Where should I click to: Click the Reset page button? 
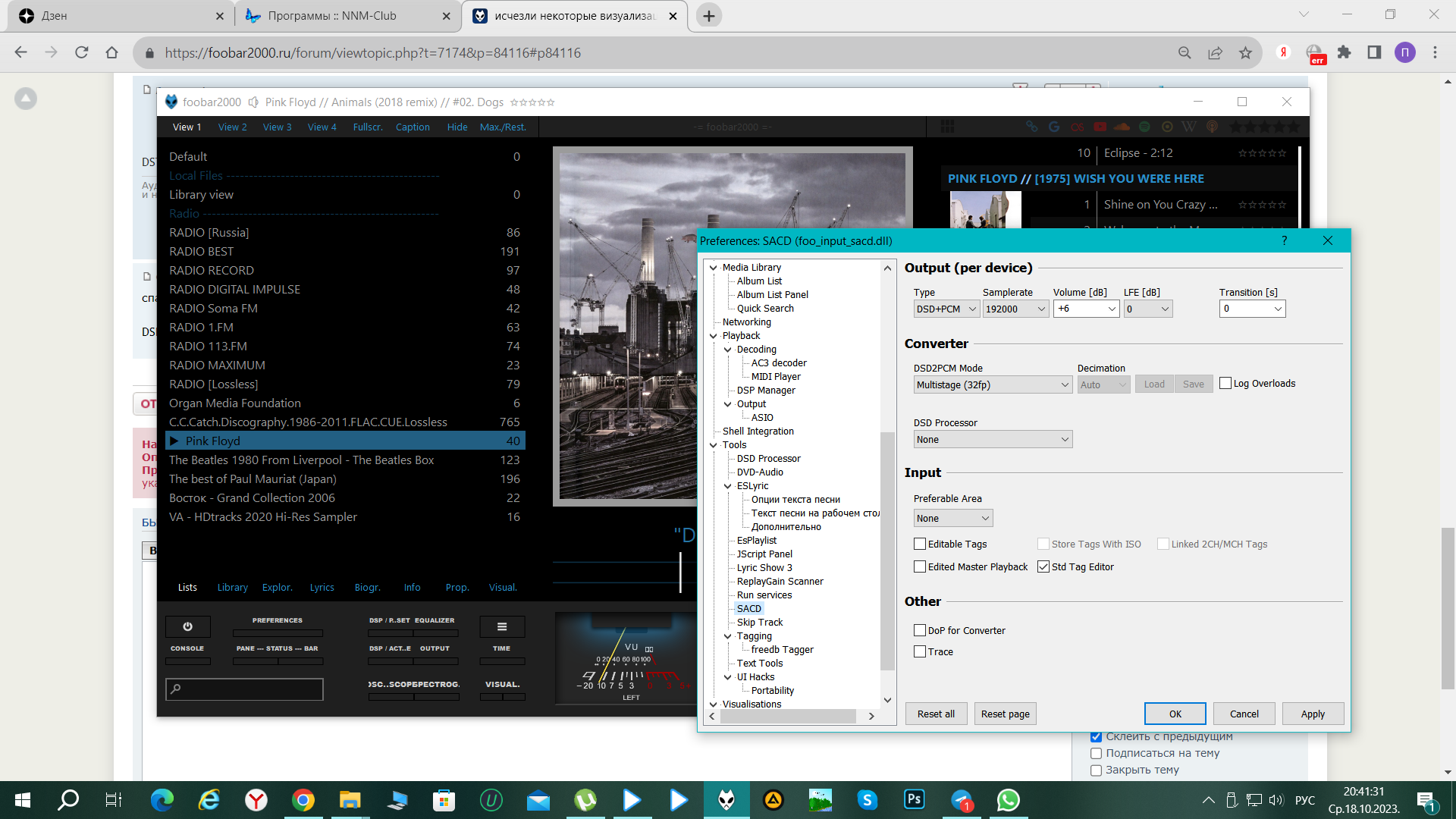[x=1005, y=714]
